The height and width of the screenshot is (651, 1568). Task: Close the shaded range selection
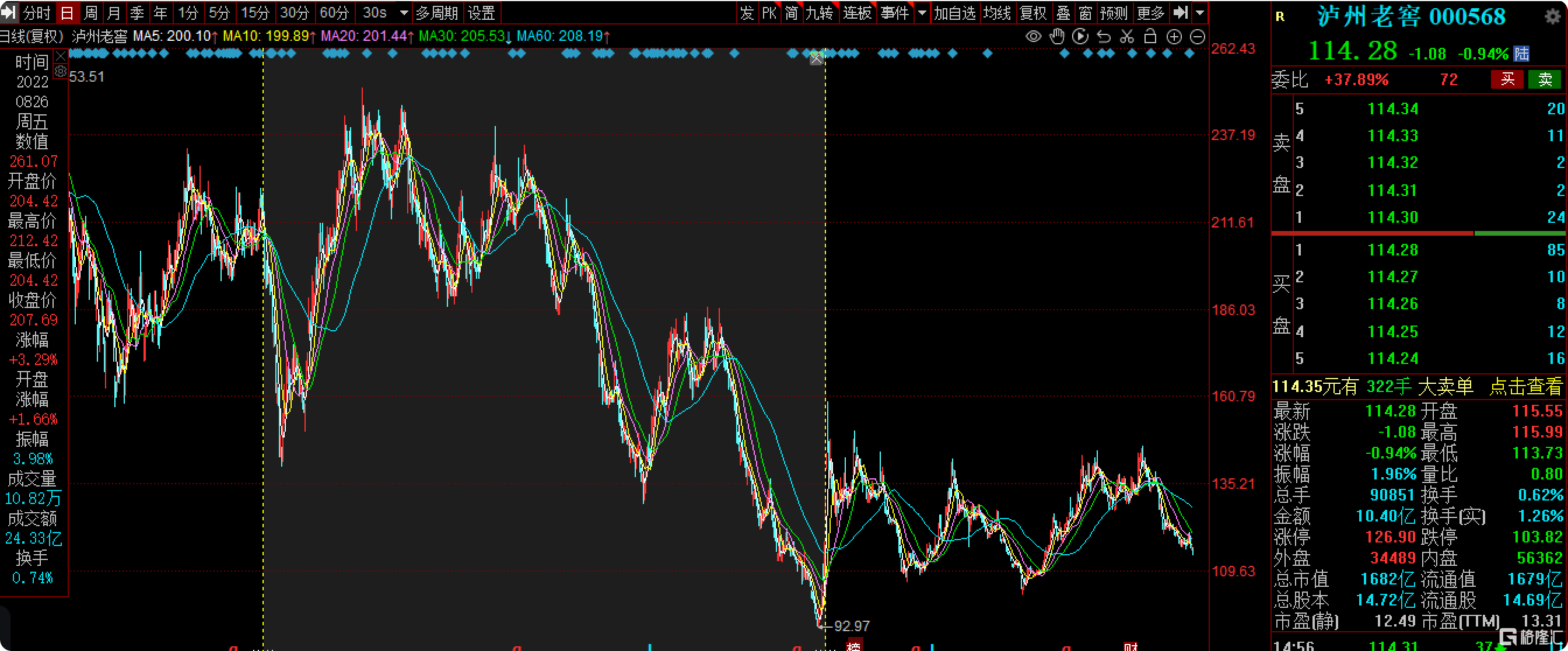coord(816,59)
